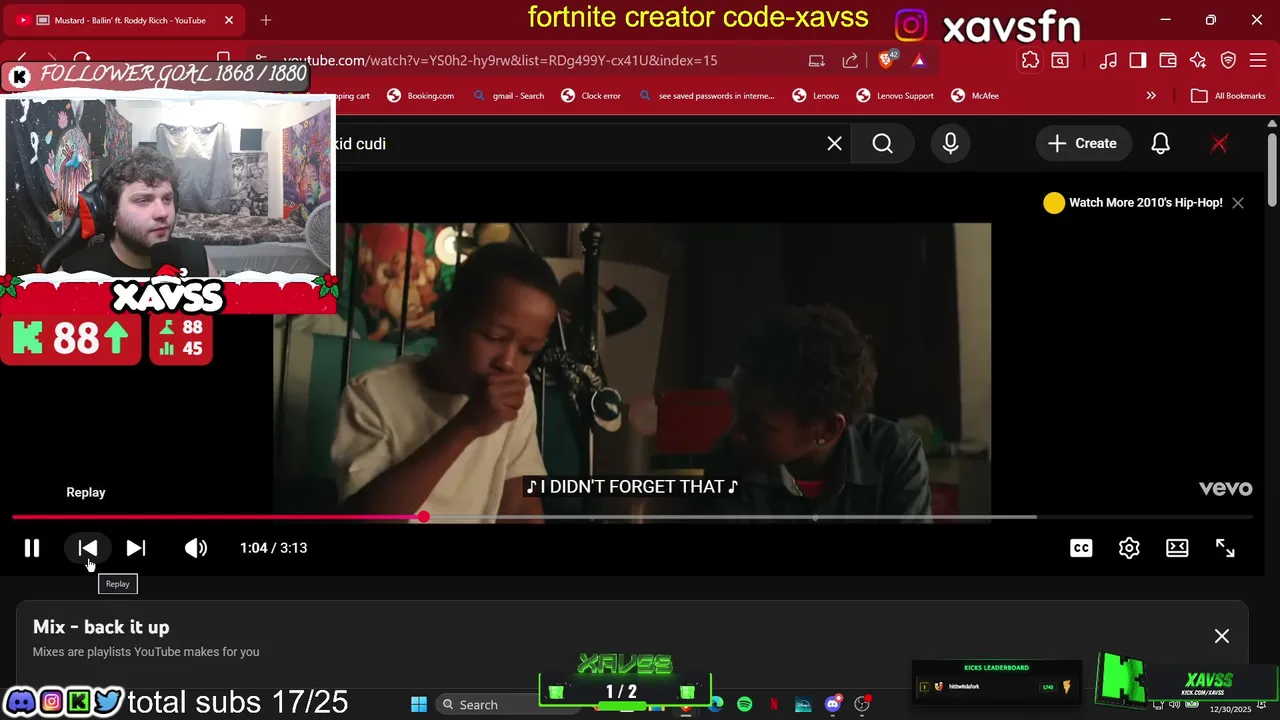Open Discord from the taskbar
This screenshot has width=1280, height=720.
(x=832, y=704)
